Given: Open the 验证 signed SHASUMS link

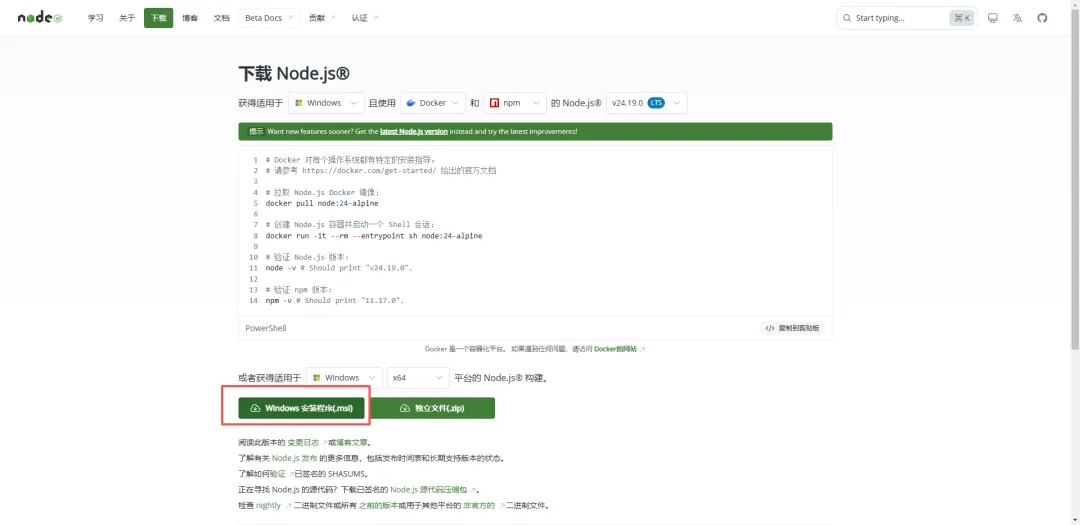Looking at the screenshot, I should pyautogui.click(x=277, y=474).
